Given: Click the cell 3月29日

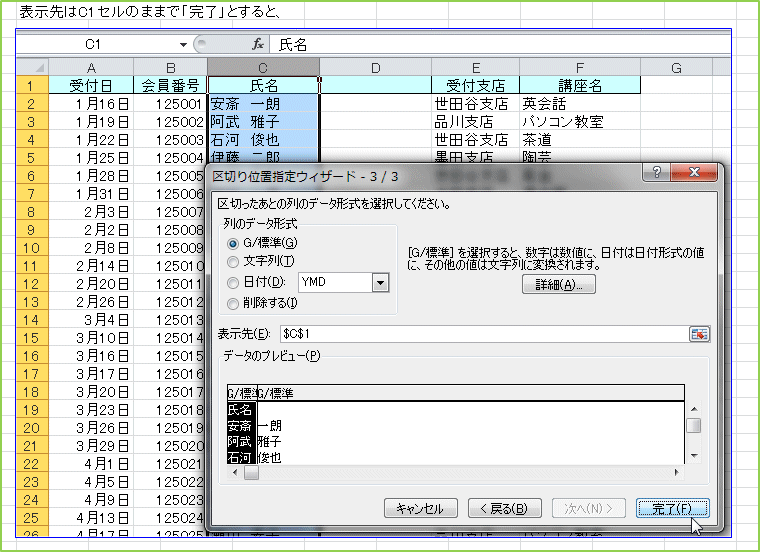Looking at the screenshot, I should (91, 446).
